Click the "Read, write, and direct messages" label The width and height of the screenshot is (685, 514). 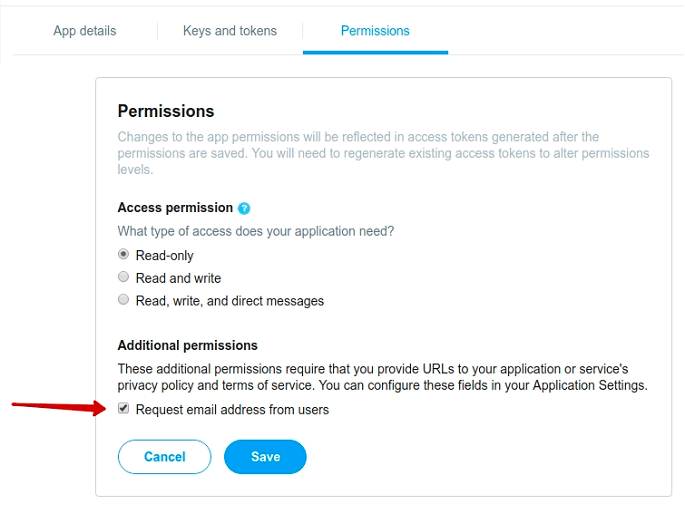230,301
